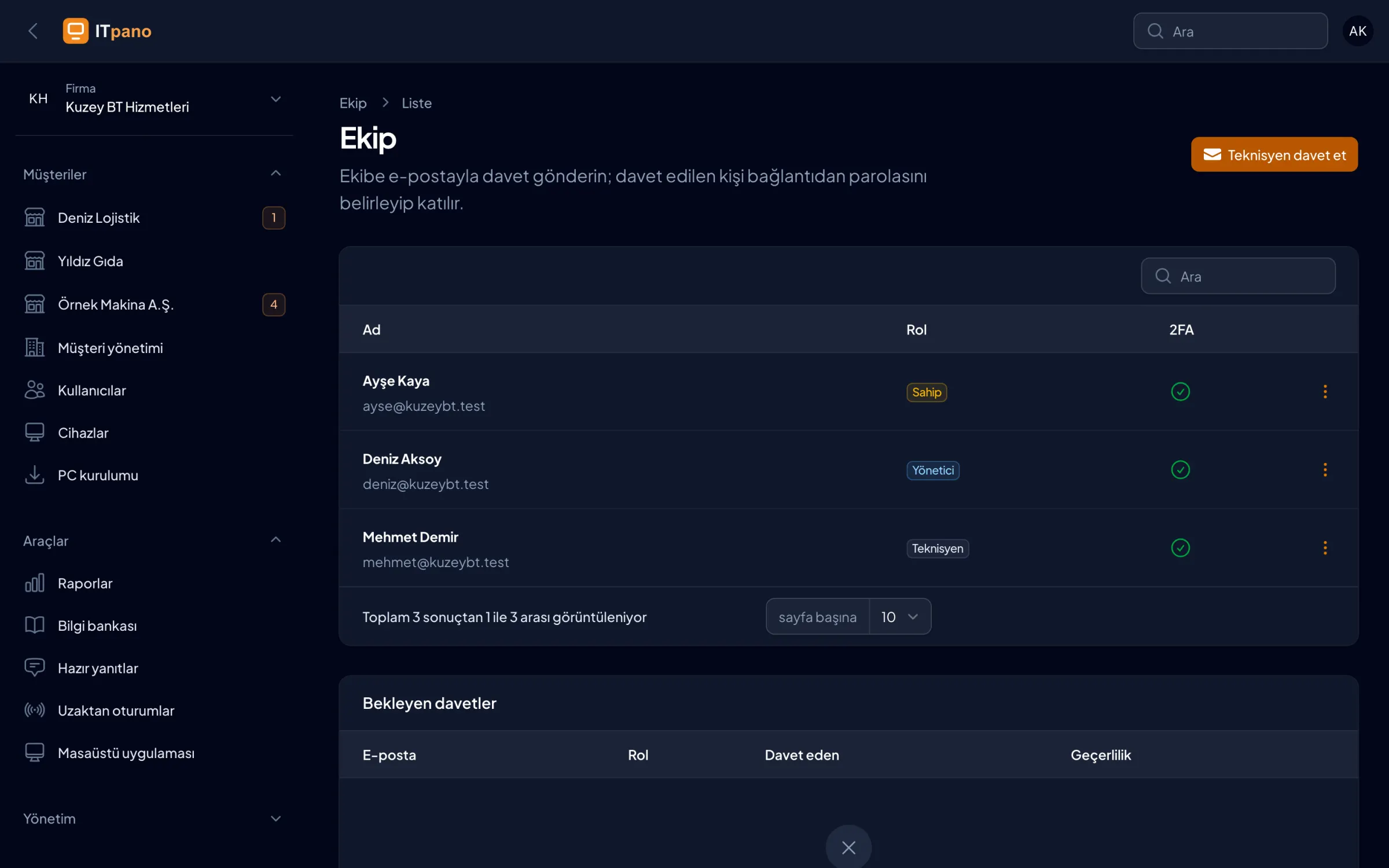The image size is (1389, 868).
Task: Change sayfa başına rows-per-page dropdown
Action: coord(900,617)
